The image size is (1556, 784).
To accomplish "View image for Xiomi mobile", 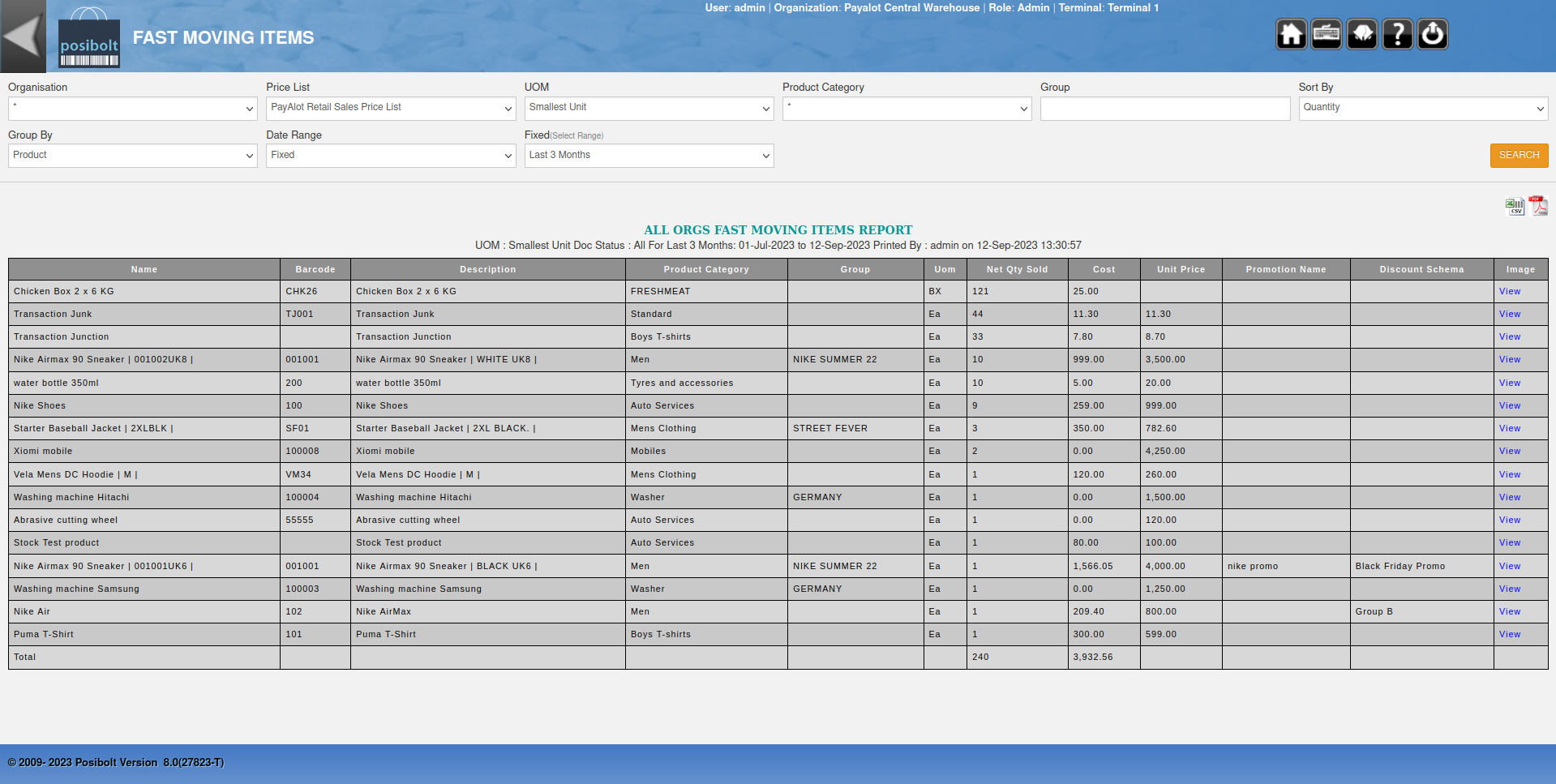I will (x=1510, y=452).
